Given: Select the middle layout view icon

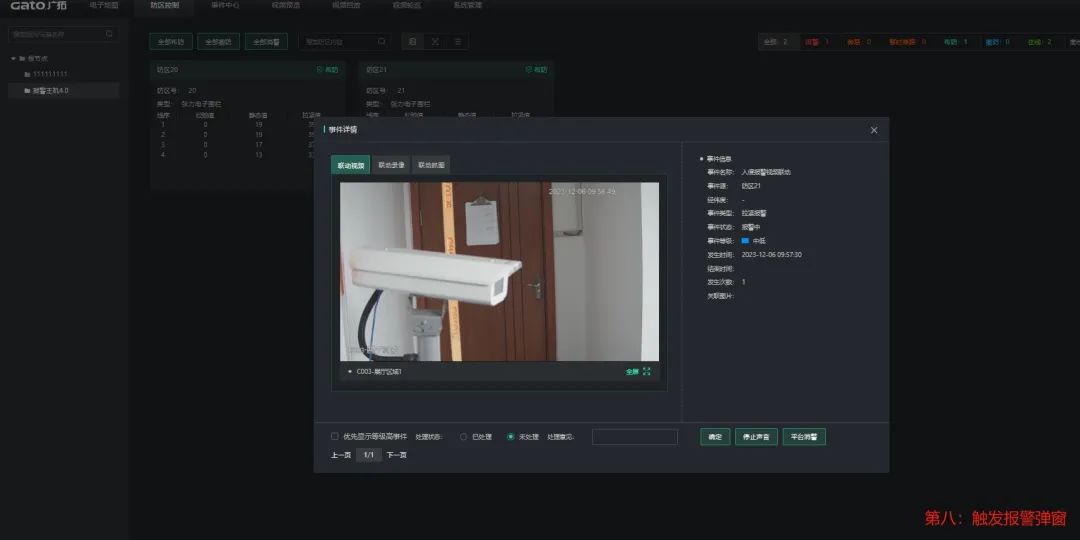Looking at the screenshot, I should [x=435, y=42].
